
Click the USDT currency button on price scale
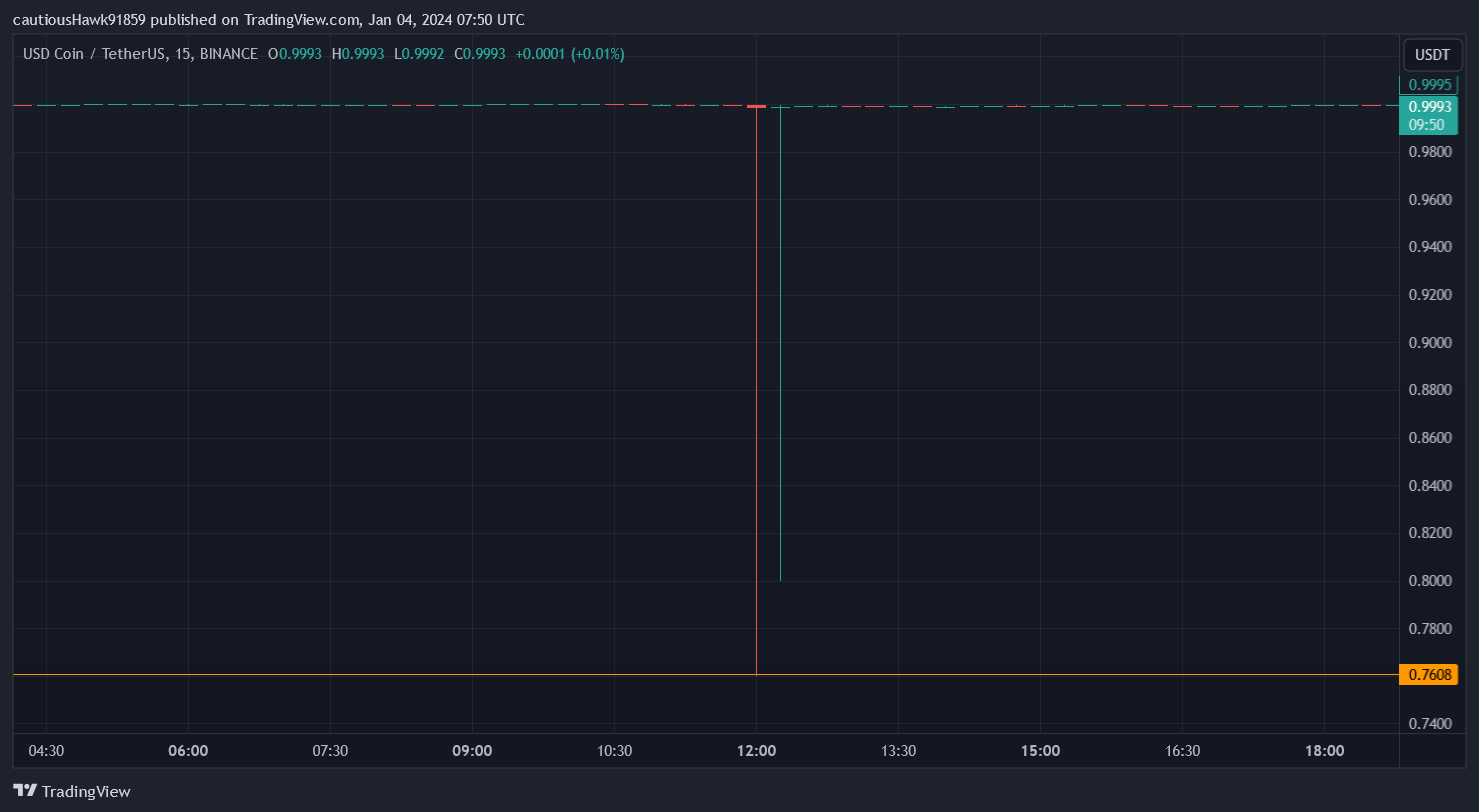(x=1432, y=55)
